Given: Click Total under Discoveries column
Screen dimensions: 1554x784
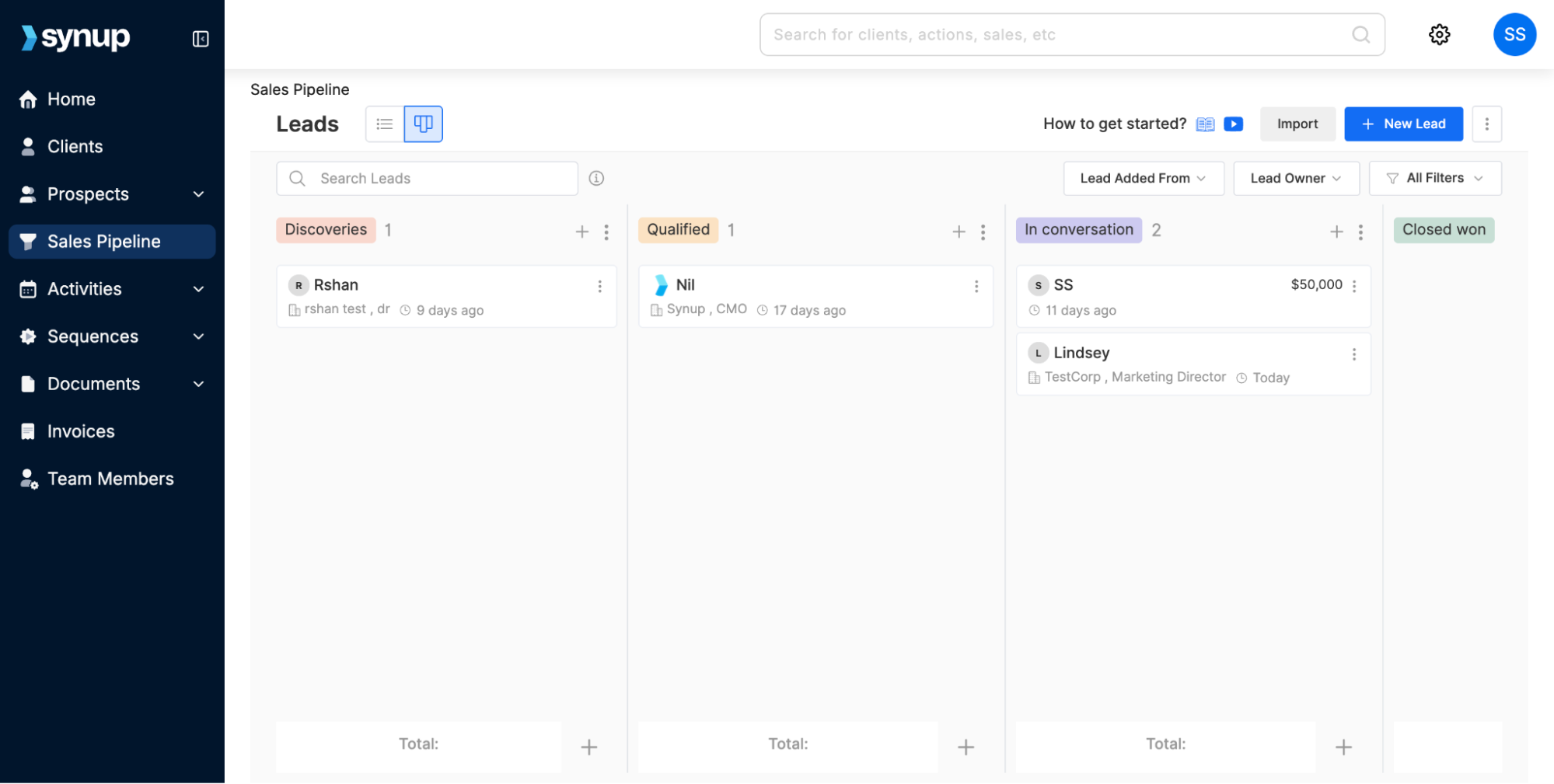Looking at the screenshot, I should click(418, 744).
